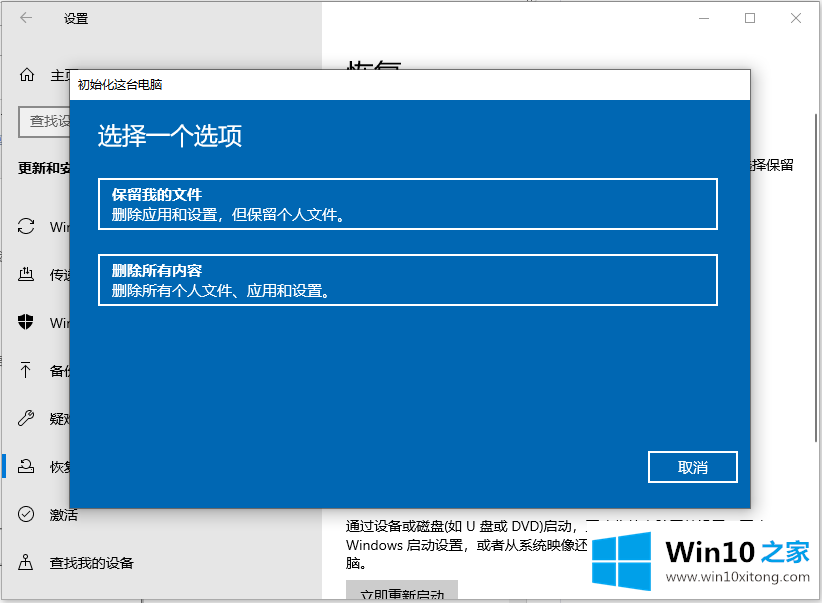
Task: Open the activation checkmark circle icon
Action: pyautogui.click(x=26, y=514)
